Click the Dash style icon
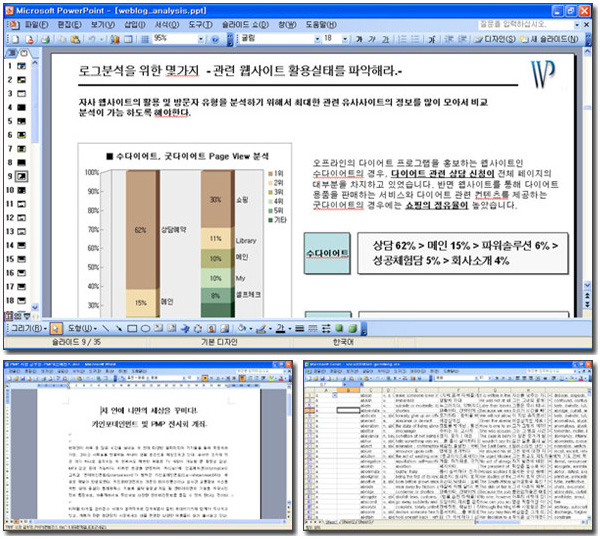This screenshot has width=600, height=539. tap(313, 328)
